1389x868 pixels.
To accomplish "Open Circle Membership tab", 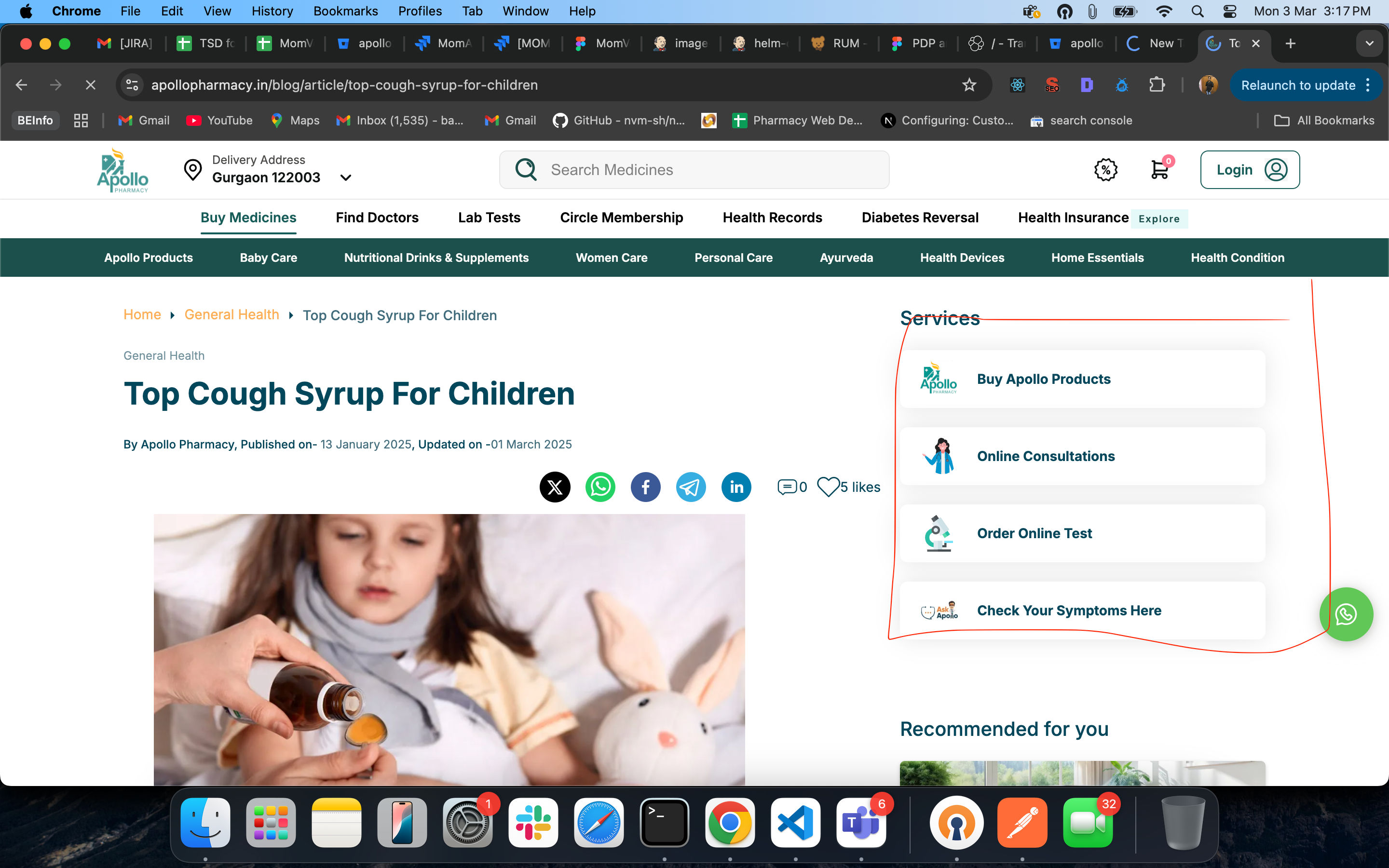I will [x=622, y=217].
